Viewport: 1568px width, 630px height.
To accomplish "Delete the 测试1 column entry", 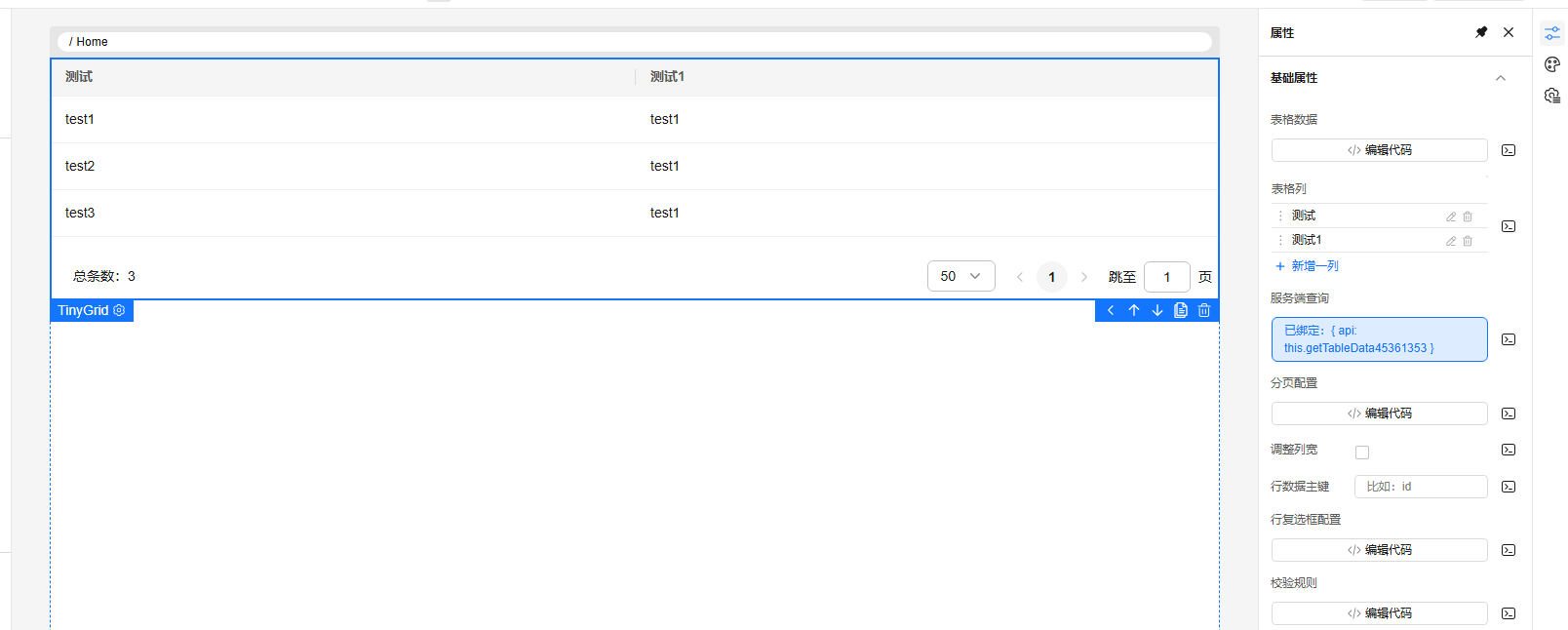I will [x=1468, y=241].
